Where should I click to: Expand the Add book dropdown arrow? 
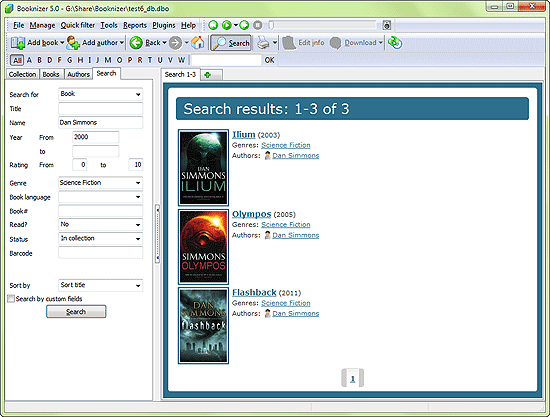(62, 43)
